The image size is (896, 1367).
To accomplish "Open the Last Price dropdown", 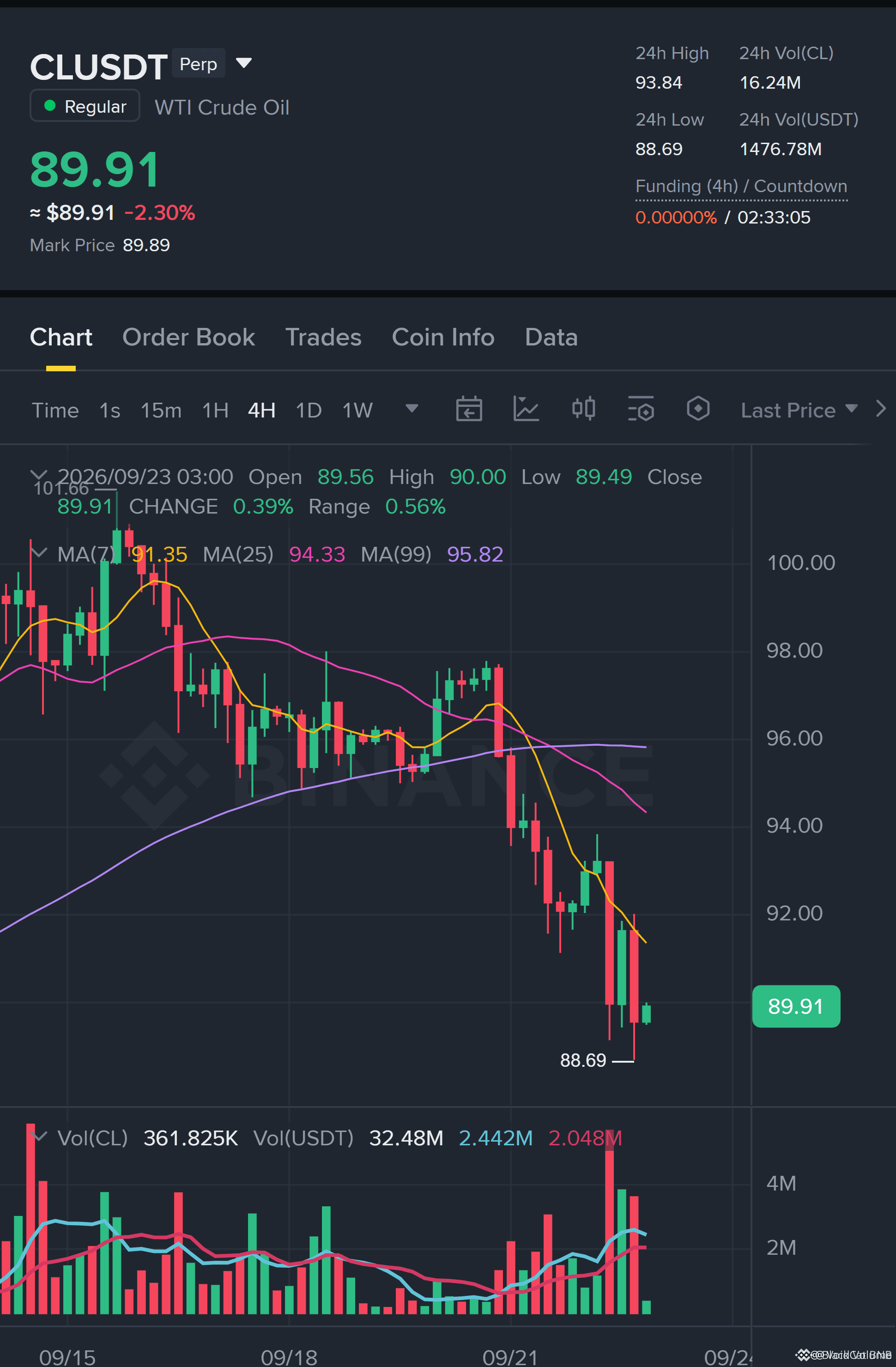I will pos(799,410).
